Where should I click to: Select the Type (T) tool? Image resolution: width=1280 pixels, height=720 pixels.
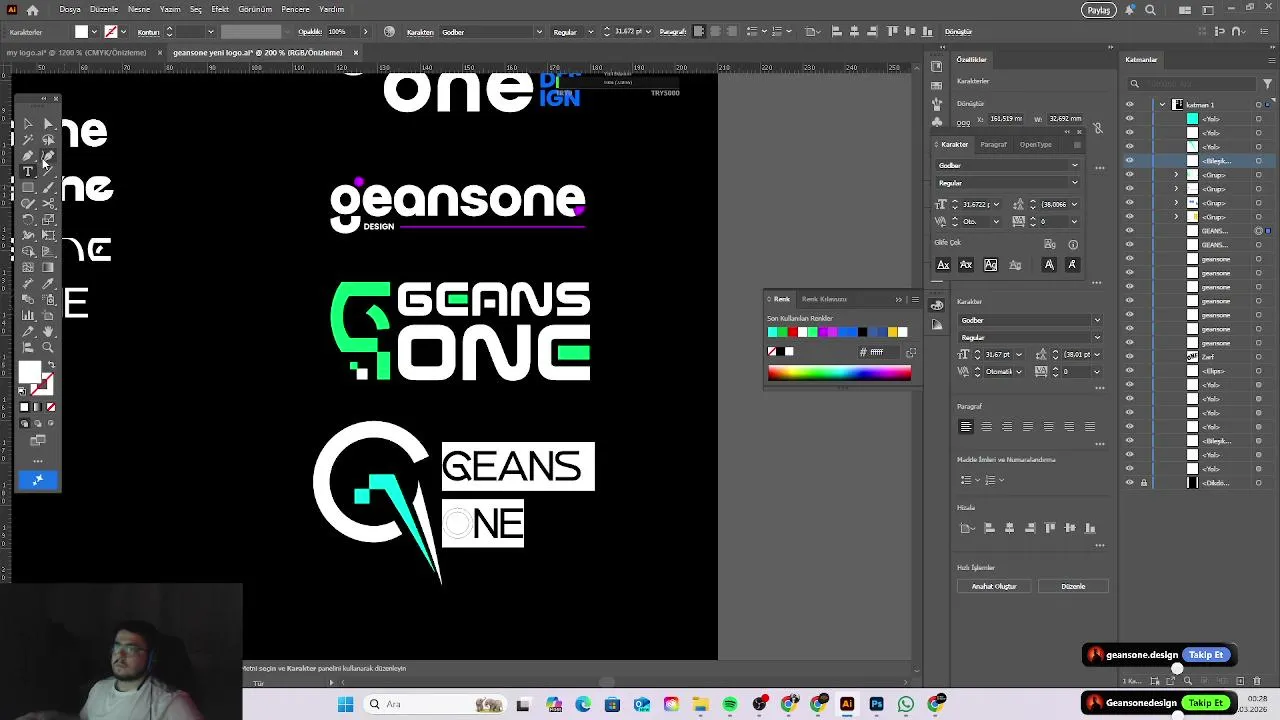coord(28,171)
